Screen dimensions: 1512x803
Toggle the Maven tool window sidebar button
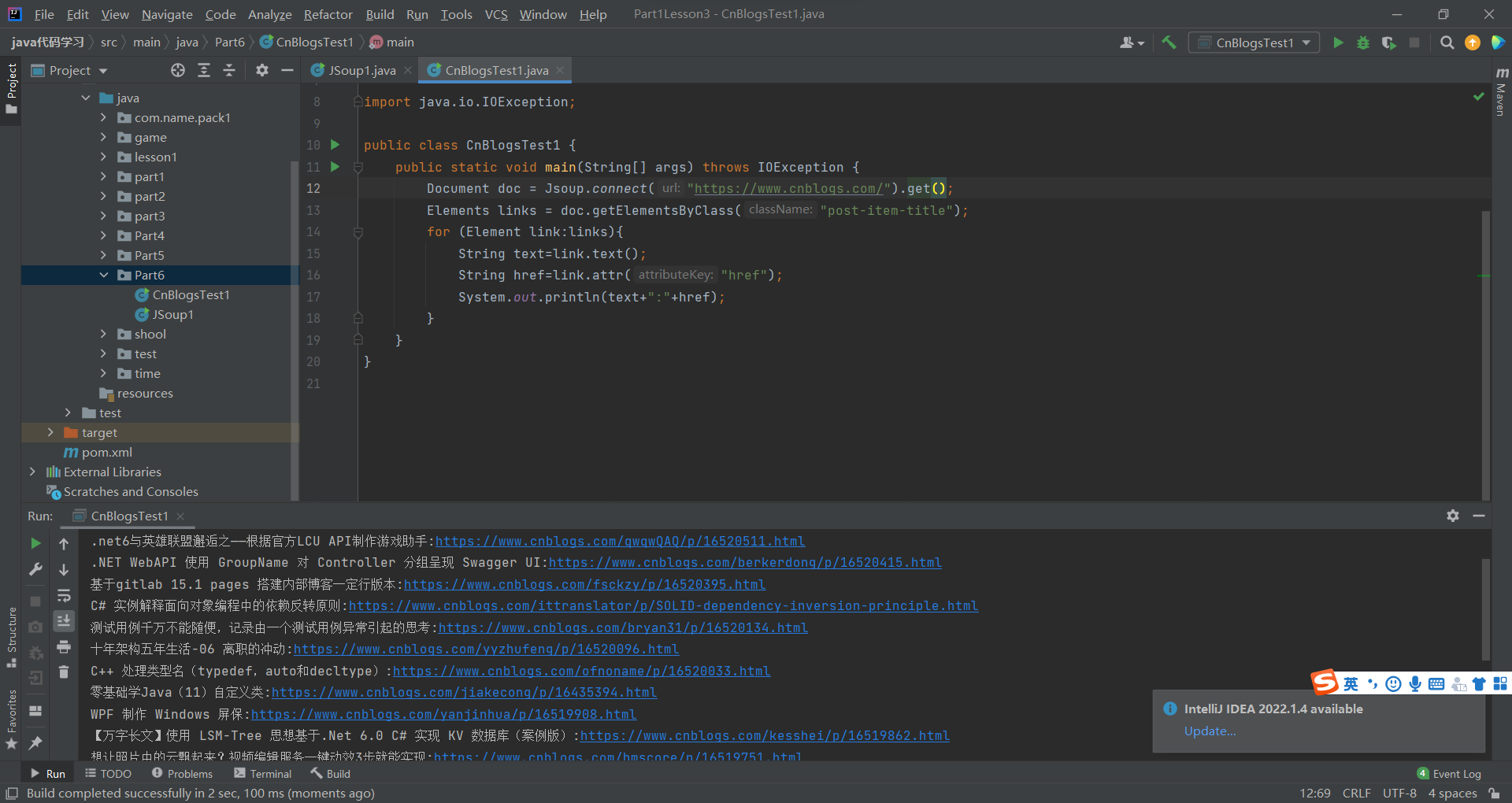click(1501, 92)
